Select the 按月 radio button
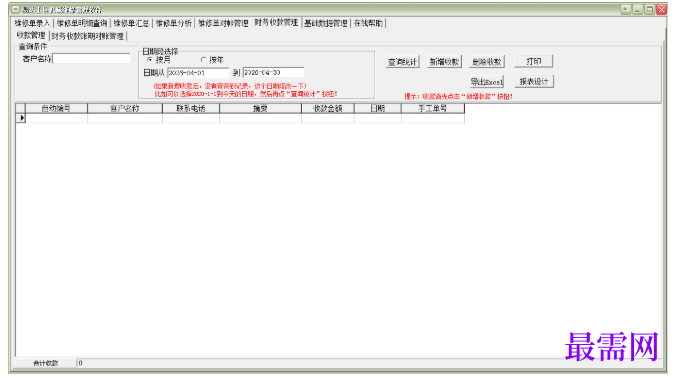The width and height of the screenshot is (677, 378). coord(150,60)
